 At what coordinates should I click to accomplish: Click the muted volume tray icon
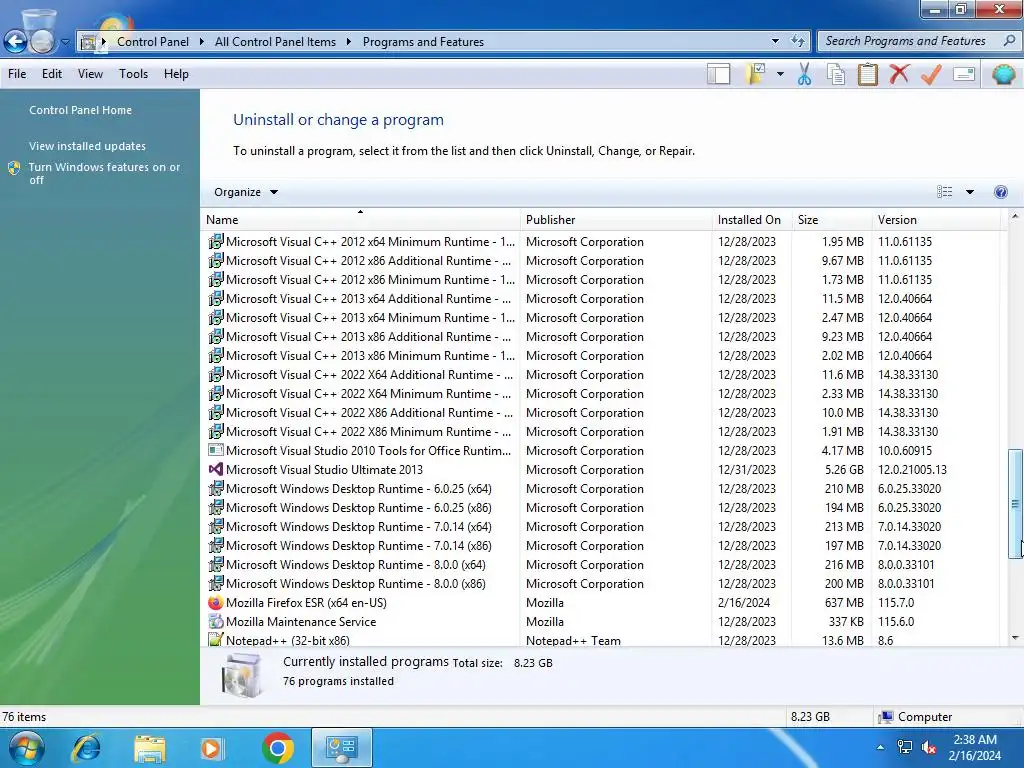point(929,747)
